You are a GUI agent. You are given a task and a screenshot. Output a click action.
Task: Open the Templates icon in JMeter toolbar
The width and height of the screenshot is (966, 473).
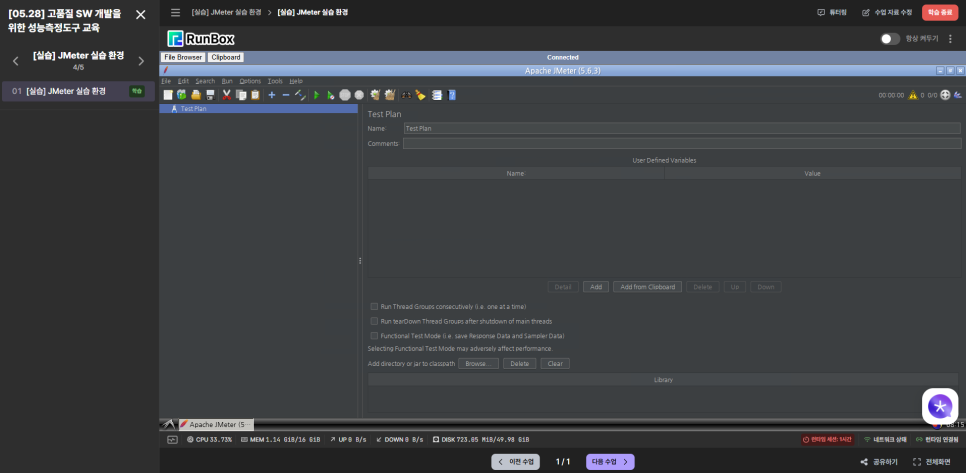[182, 95]
